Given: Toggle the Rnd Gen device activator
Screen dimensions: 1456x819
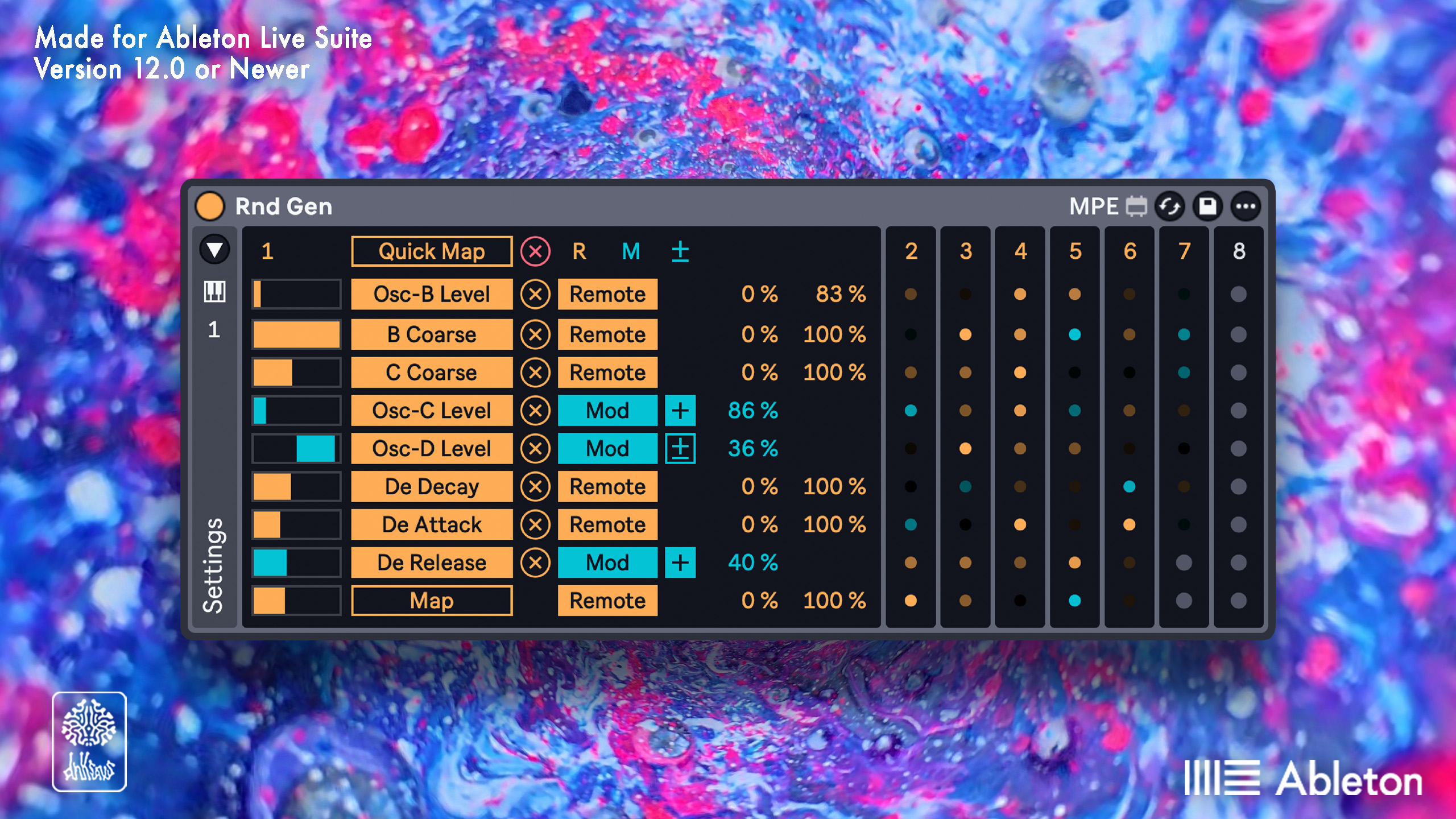Looking at the screenshot, I should pos(209,206).
